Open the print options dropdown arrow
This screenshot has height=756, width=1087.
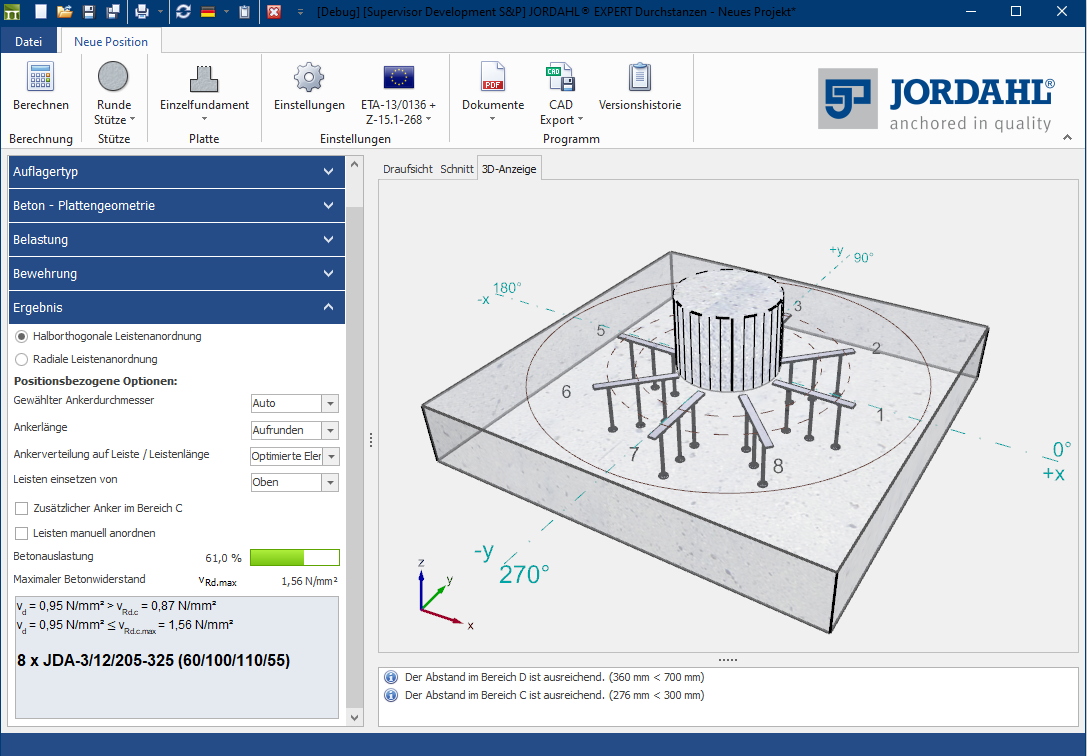click(160, 11)
